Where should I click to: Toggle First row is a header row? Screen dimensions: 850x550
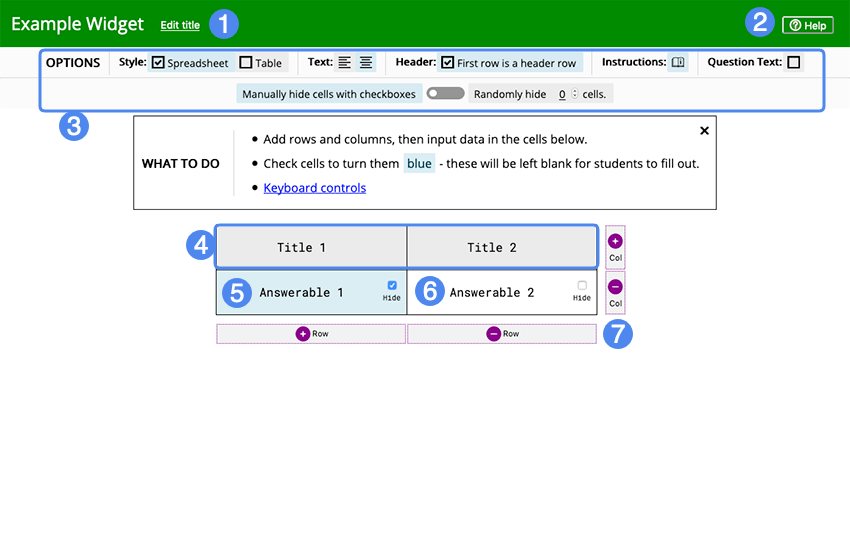(447, 62)
